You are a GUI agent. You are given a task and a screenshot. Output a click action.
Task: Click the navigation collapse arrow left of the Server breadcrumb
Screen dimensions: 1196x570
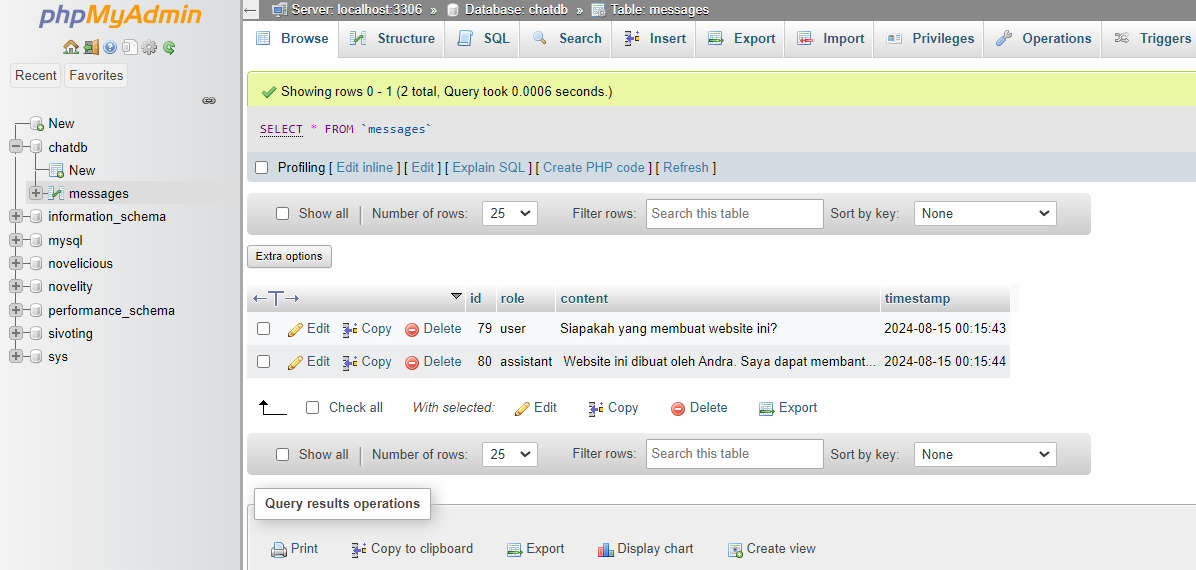(252, 10)
